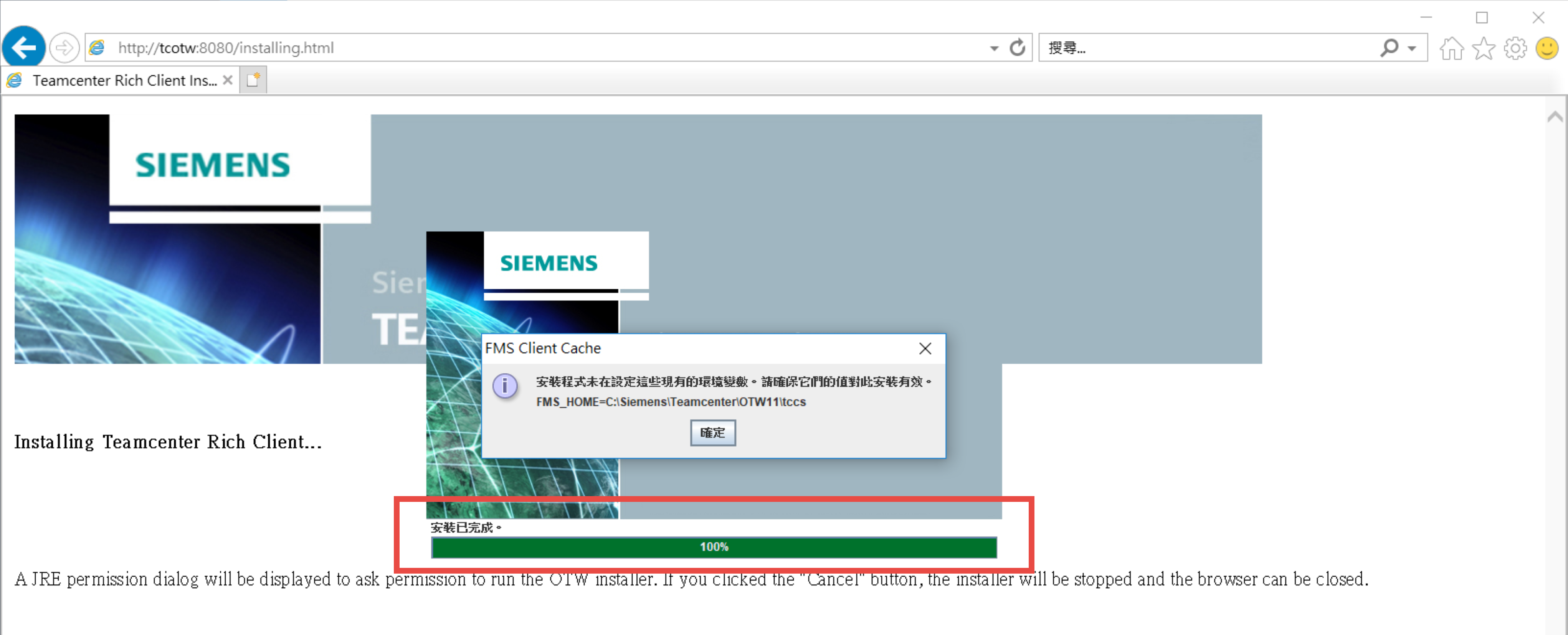Open Favorites with the star icon
This screenshot has height=635, width=1568.
tap(1484, 48)
